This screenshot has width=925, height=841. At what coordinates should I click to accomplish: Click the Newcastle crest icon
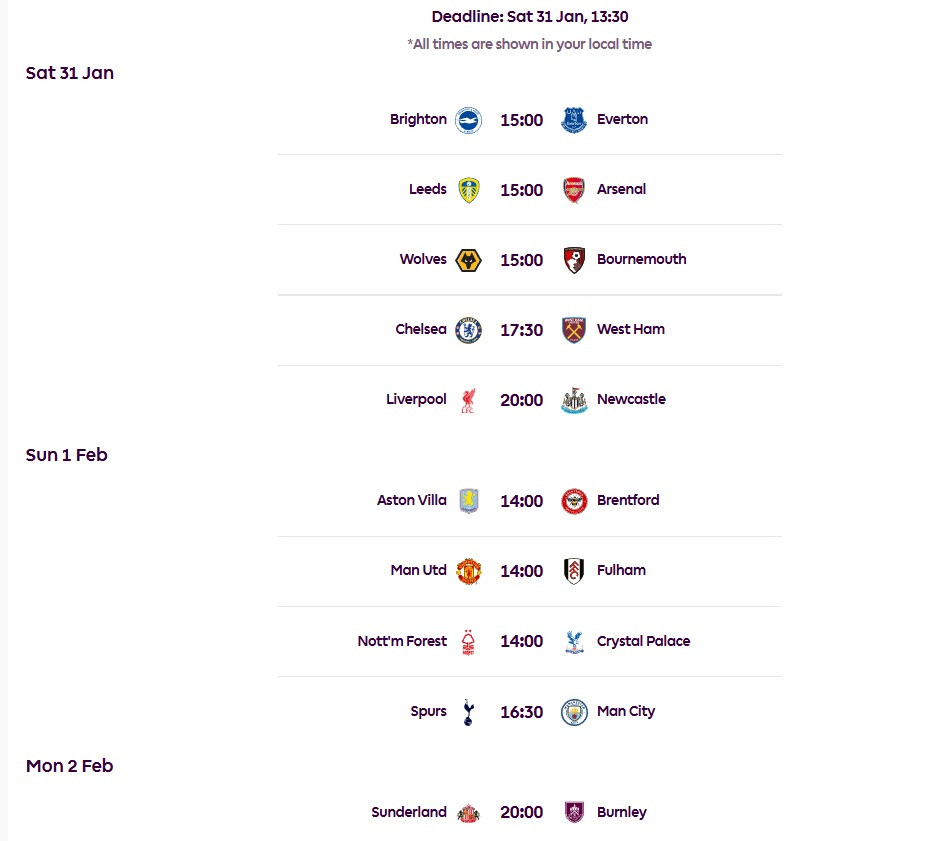573,400
